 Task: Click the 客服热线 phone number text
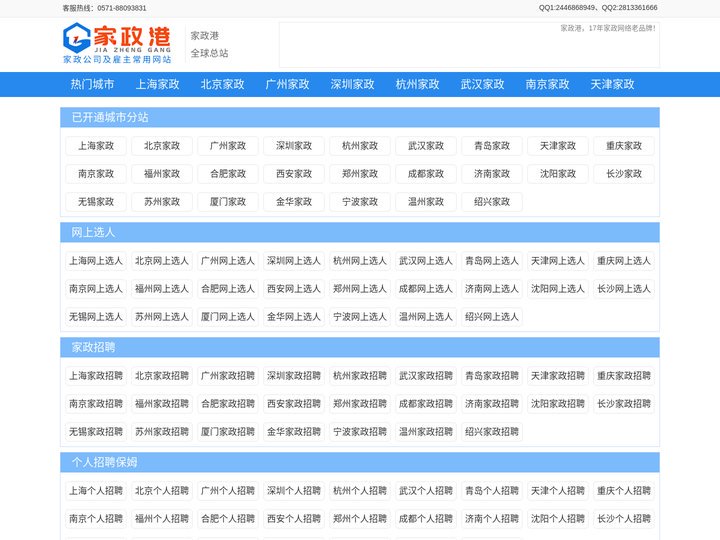tap(104, 8)
